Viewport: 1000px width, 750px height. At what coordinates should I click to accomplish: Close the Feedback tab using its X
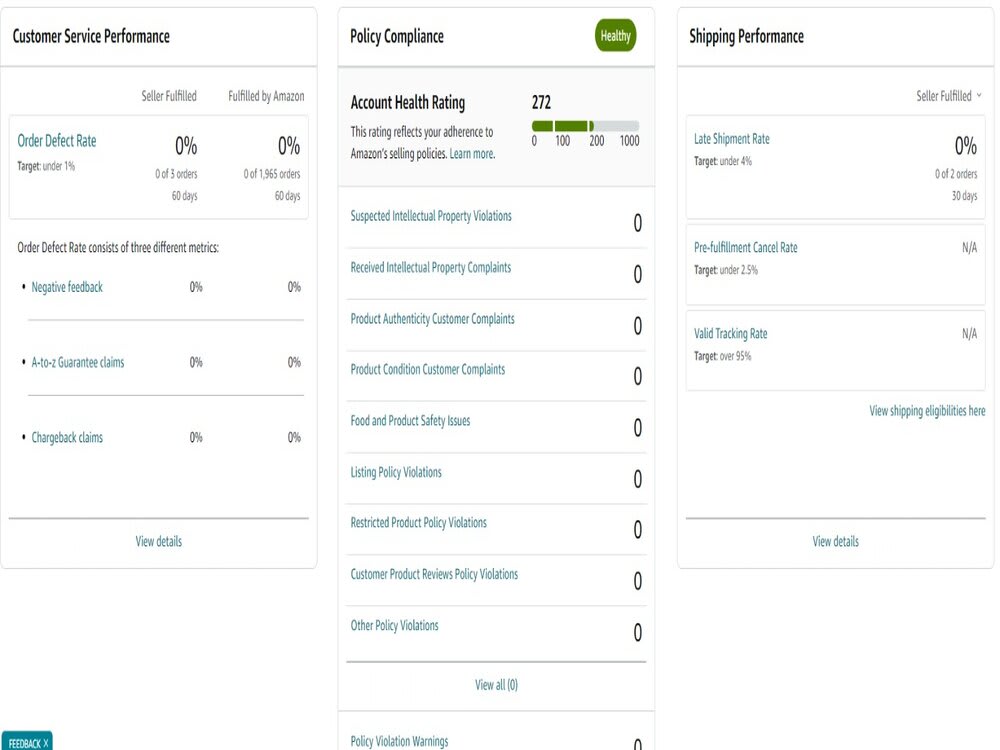coord(45,743)
